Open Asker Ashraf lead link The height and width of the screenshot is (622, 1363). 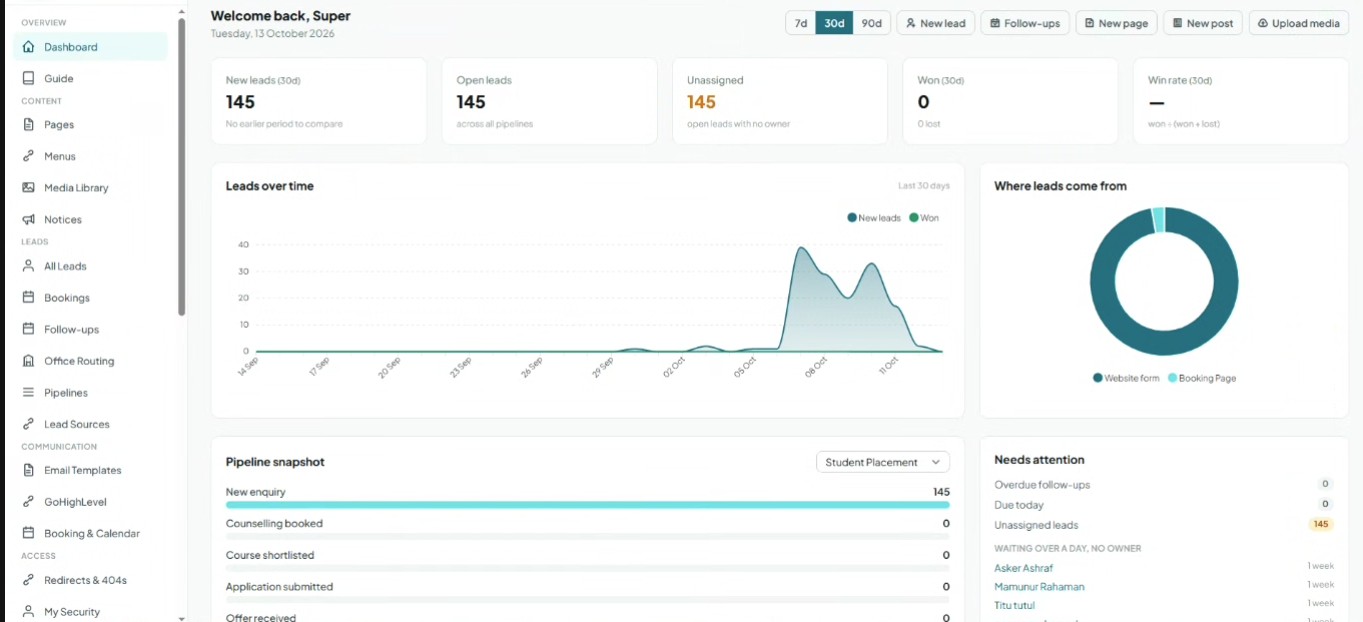pyautogui.click(x=1023, y=568)
